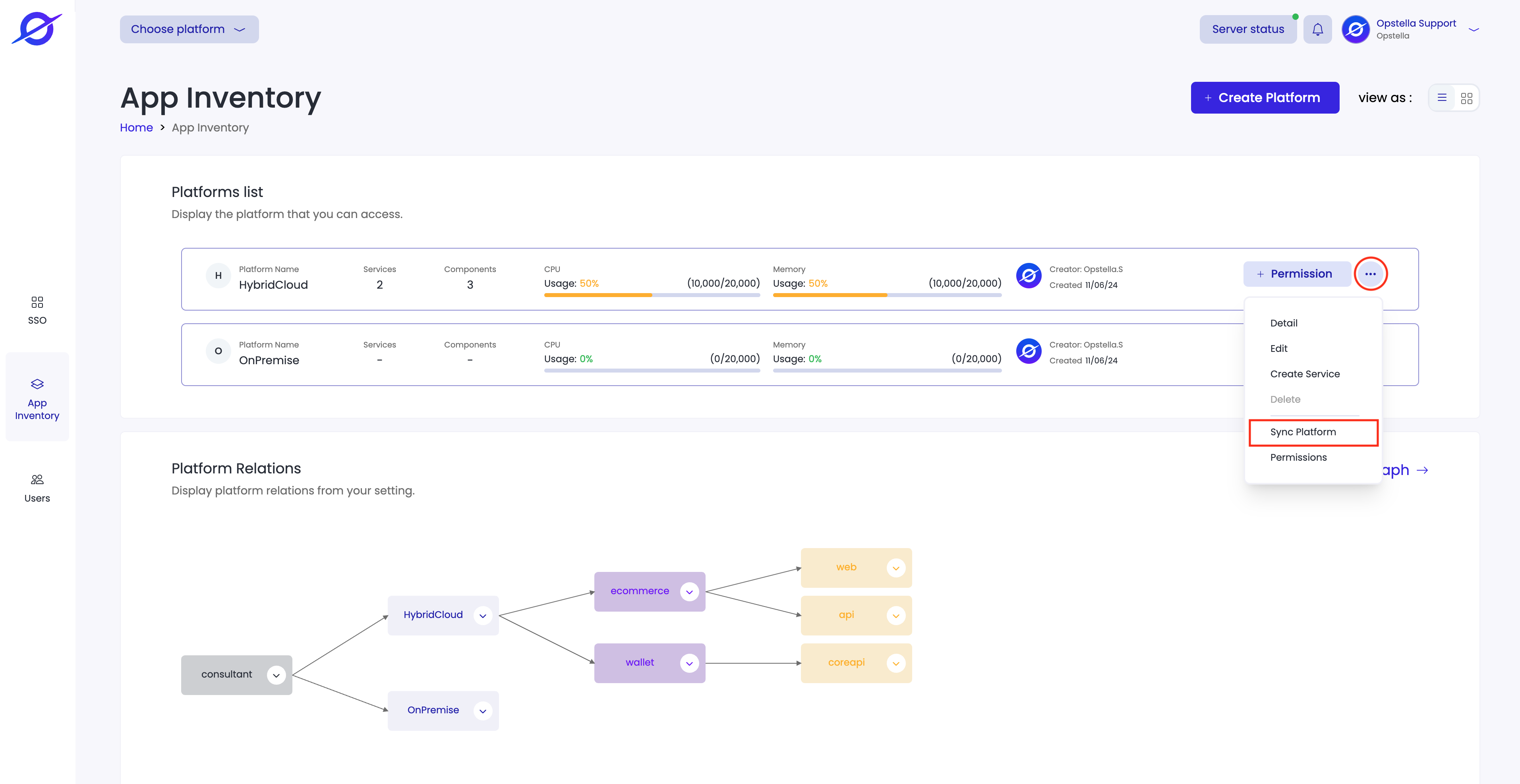This screenshot has height=784, width=1520.
Task: Expand the wallet node chevron
Action: point(689,663)
